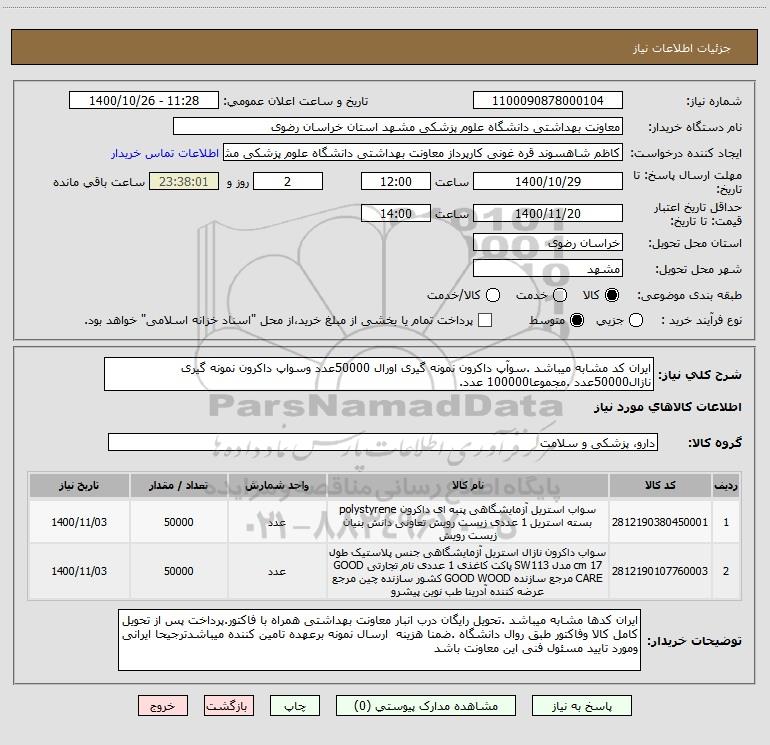Viewport: 770px width, 745px height.
Task: Click the ایجاد کننده درخواست field
Action: pyautogui.click(x=423, y=153)
